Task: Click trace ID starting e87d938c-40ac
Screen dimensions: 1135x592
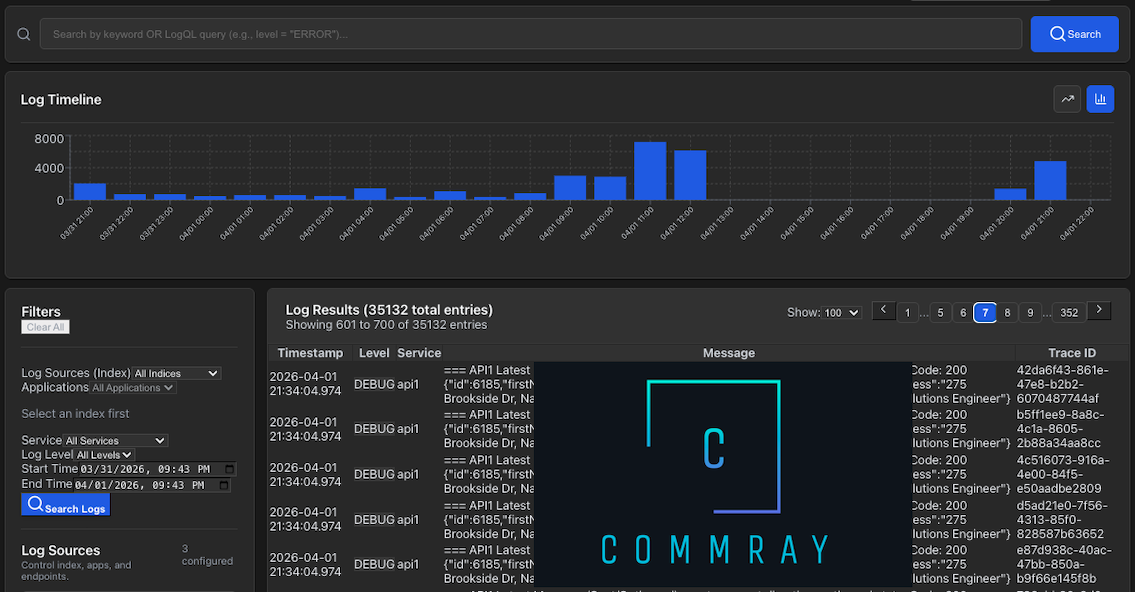Action: [1063, 564]
